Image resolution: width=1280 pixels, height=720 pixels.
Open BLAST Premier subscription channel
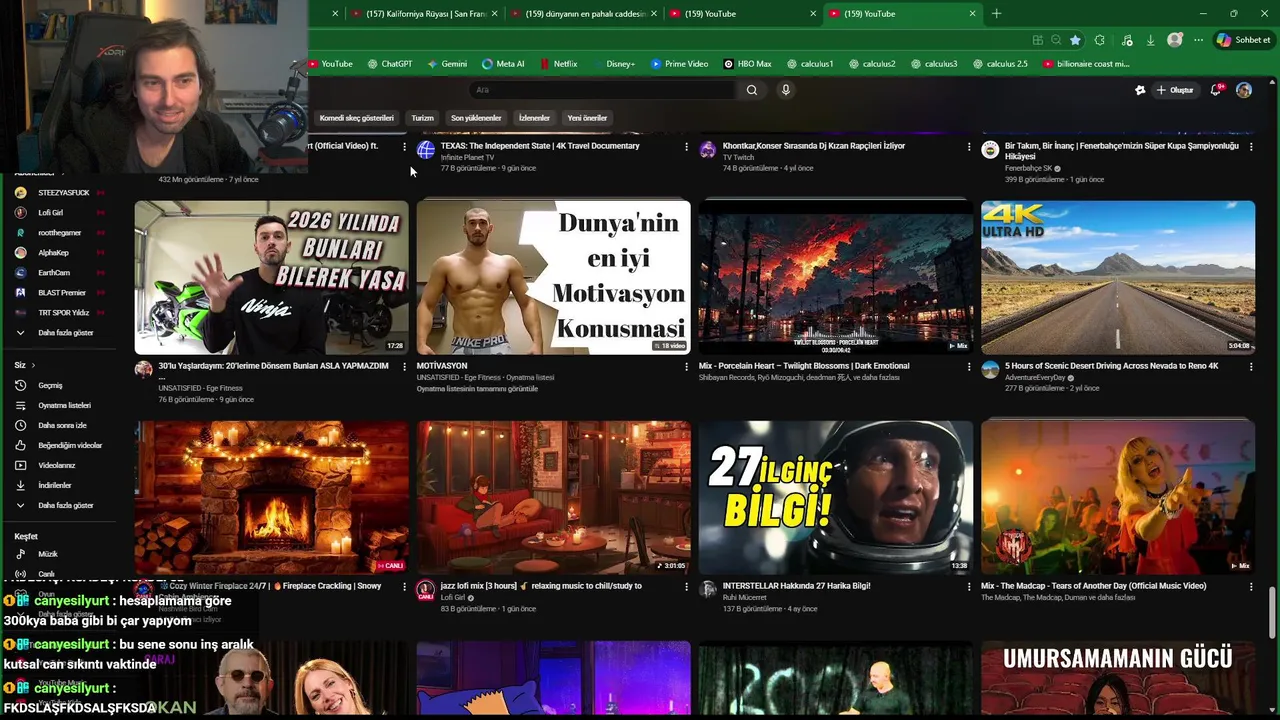[62, 293]
